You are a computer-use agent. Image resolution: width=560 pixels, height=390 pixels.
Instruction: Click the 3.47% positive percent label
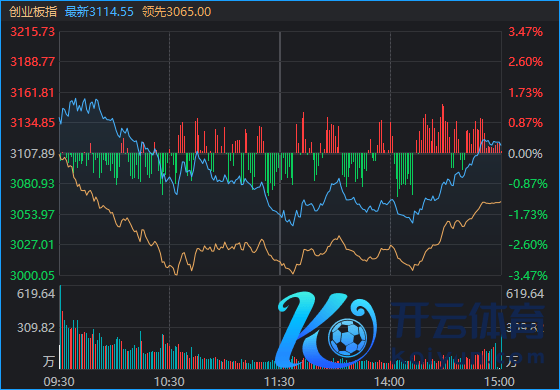click(x=525, y=32)
